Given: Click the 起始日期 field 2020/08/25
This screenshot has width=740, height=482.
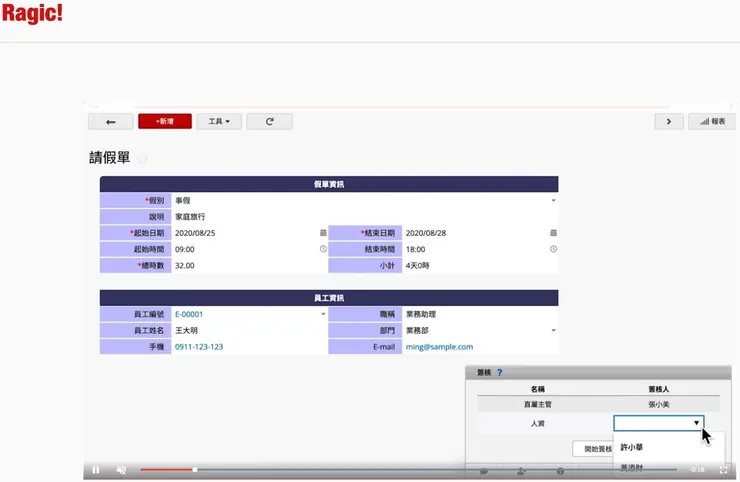Looking at the screenshot, I should pyautogui.click(x=250, y=233).
